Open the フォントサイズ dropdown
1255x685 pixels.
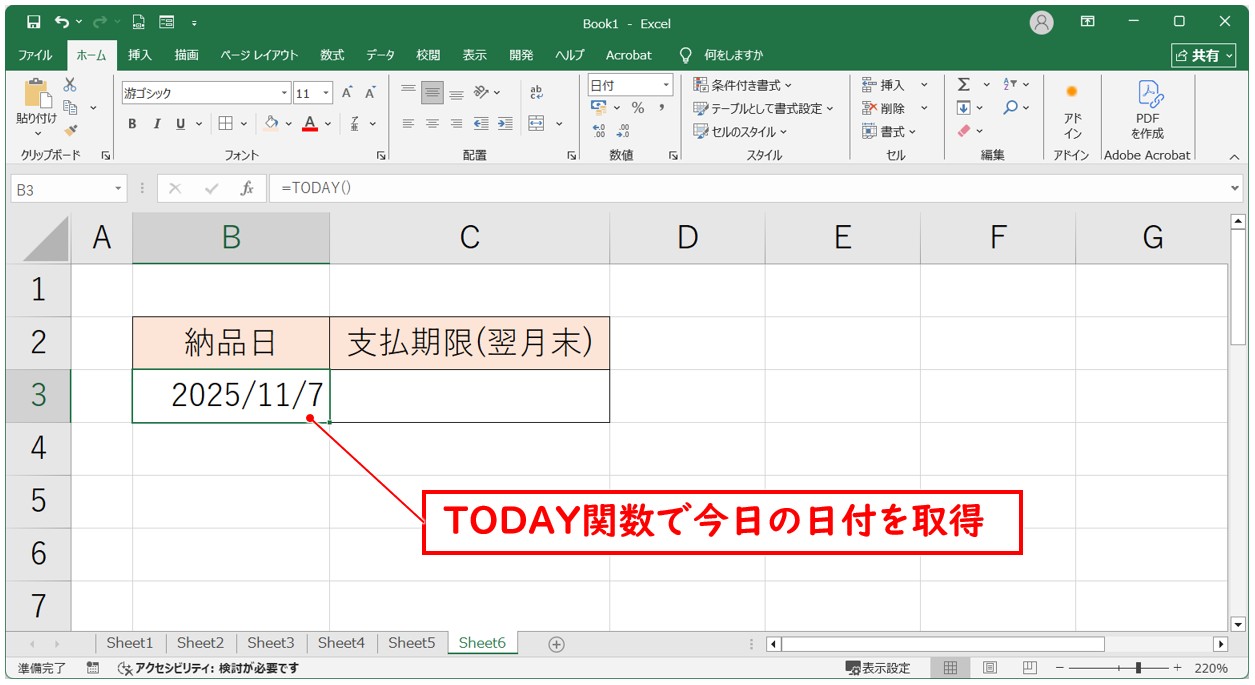[326, 92]
